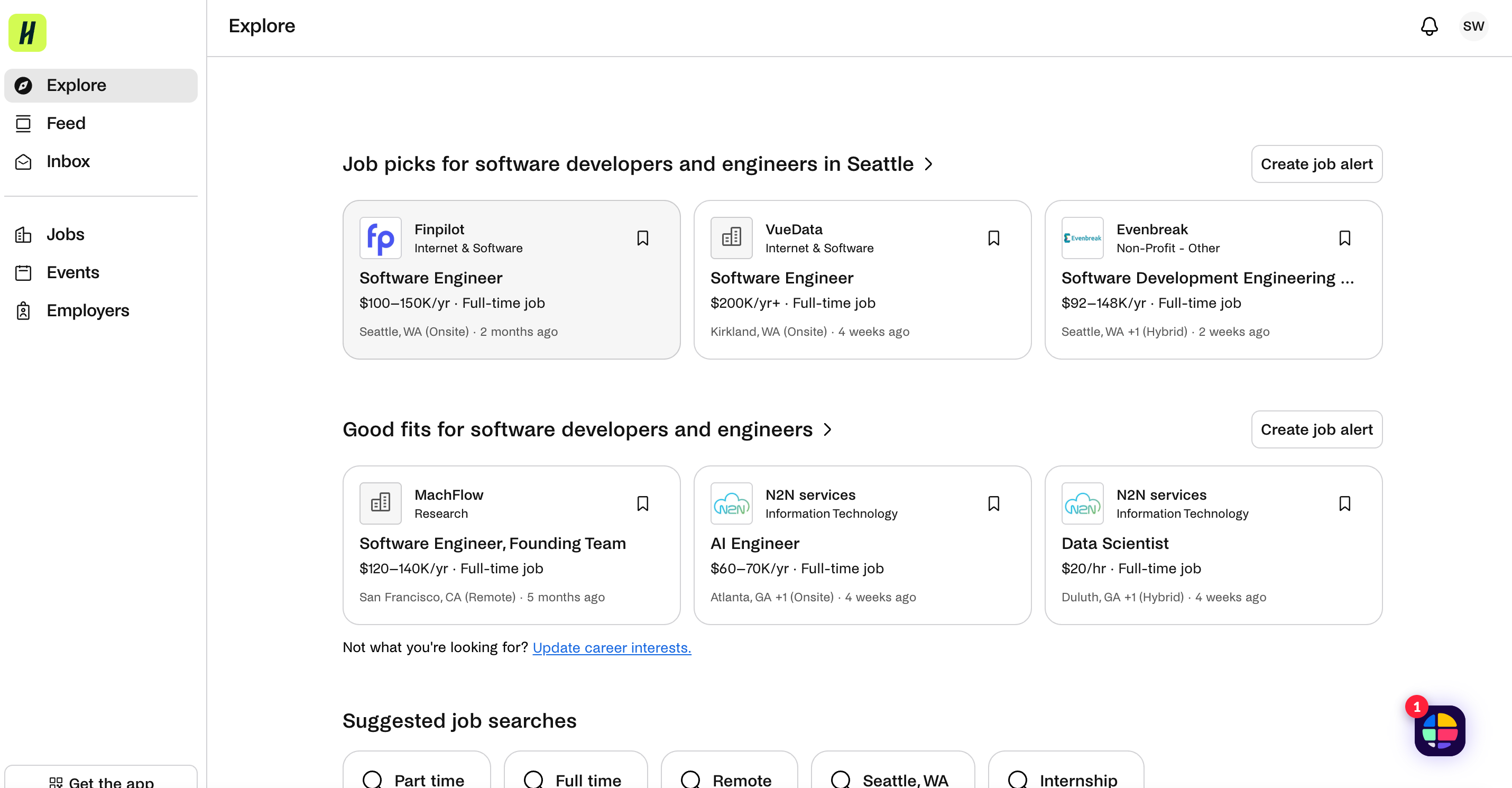
Task: Click Create job alert for Seattle picks
Action: coord(1316,164)
